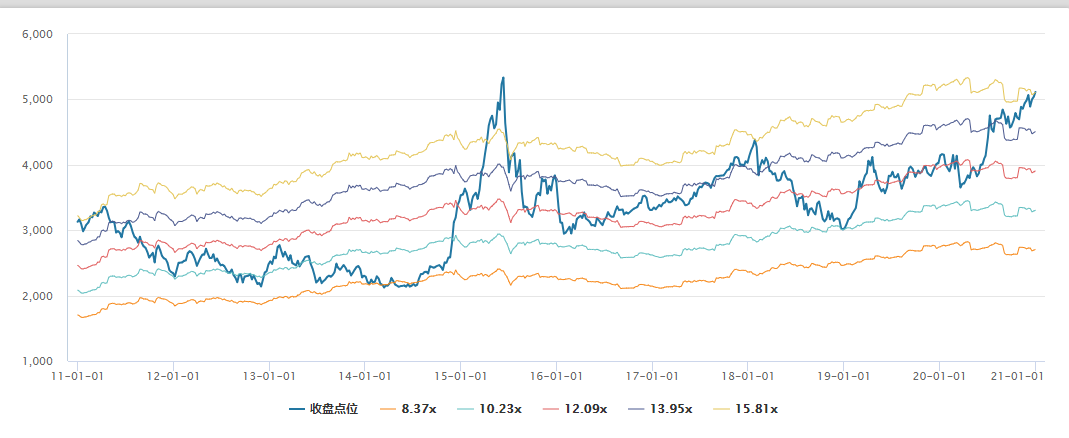Click the dark blue 收盘点位 line marker
Viewport: 1069px width, 438px height.
[297, 410]
